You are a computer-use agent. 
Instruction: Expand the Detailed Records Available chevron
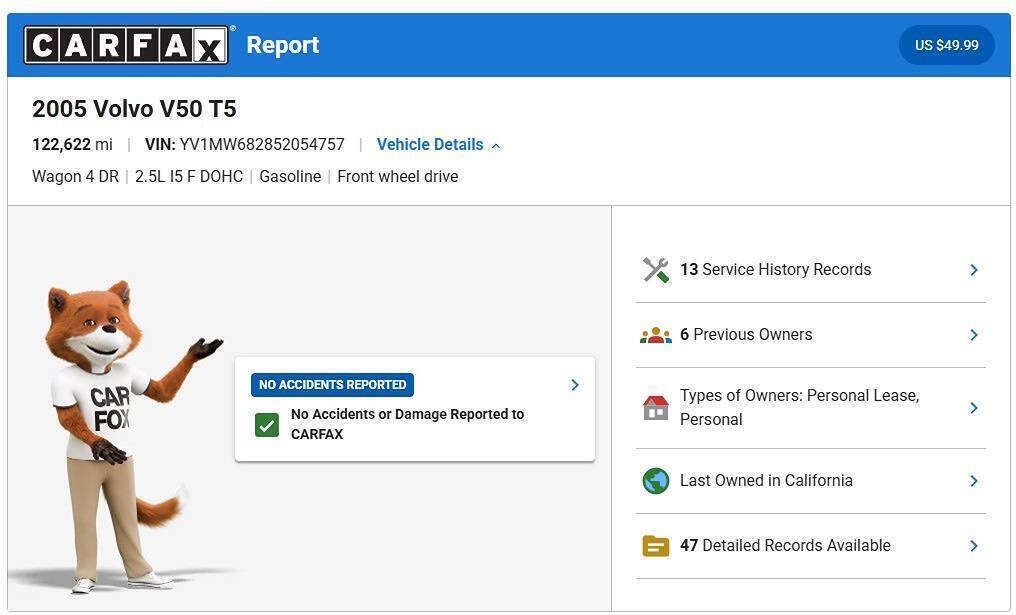974,546
